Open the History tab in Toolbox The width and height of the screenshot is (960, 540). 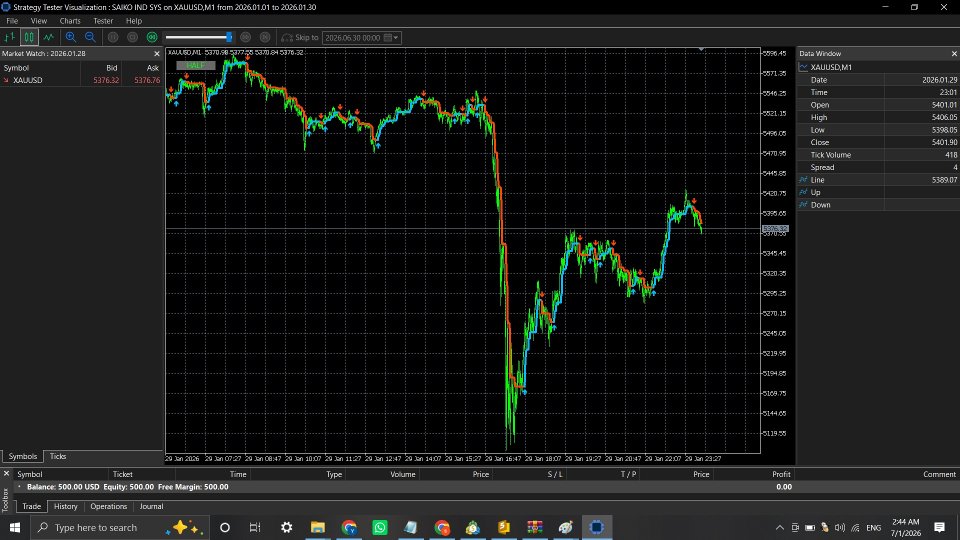[x=66, y=506]
